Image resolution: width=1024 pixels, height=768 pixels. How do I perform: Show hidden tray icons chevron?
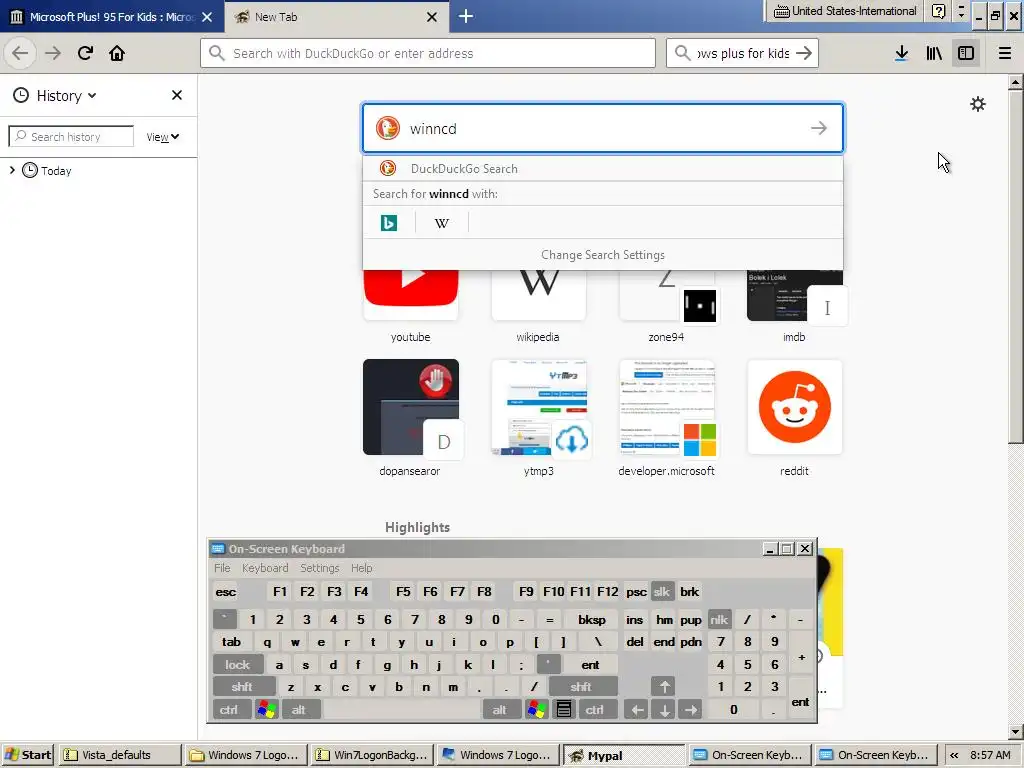tap(954, 755)
